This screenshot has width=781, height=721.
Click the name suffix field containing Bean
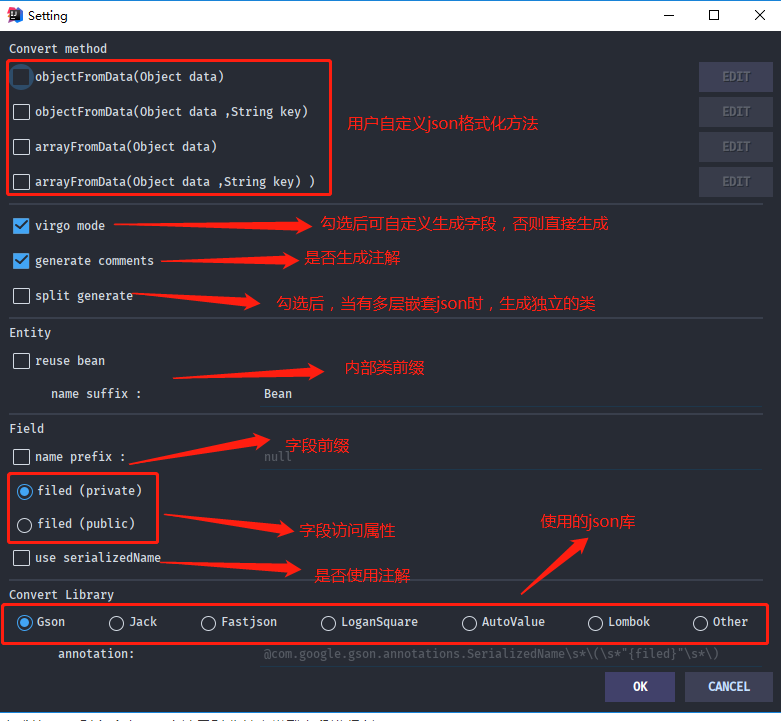coord(511,394)
